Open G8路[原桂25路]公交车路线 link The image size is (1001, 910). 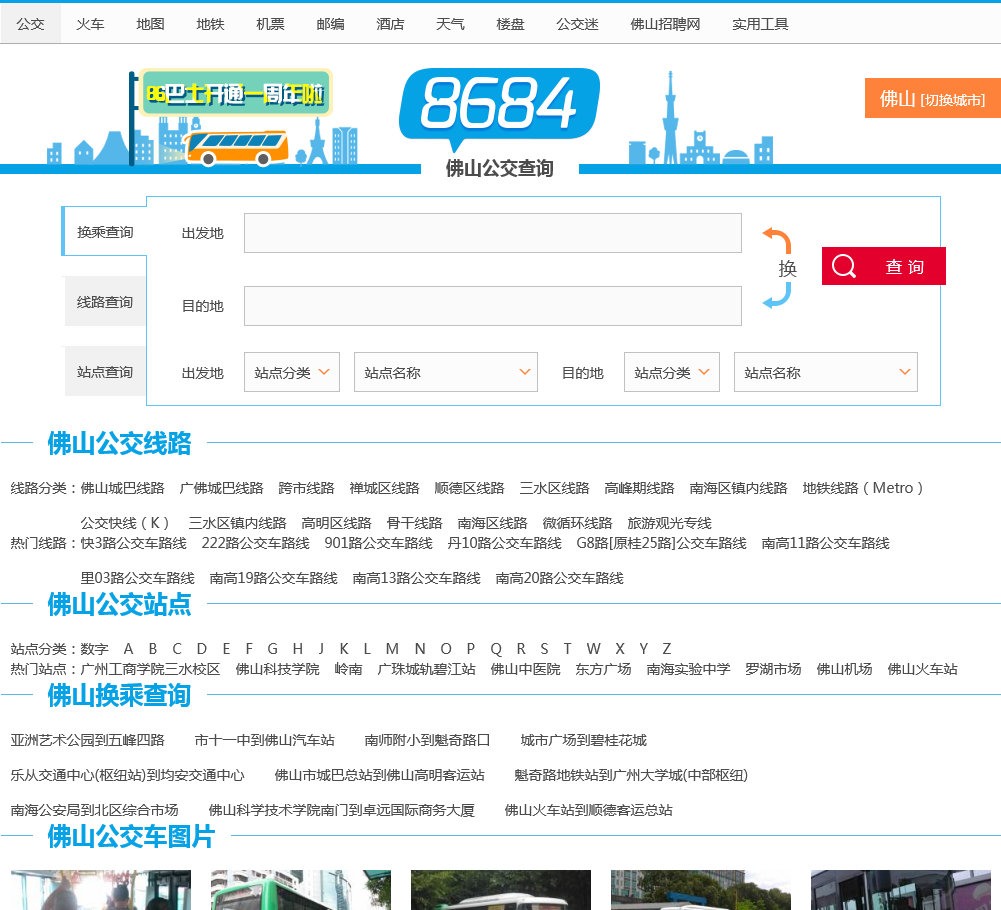click(x=661, y=543)
